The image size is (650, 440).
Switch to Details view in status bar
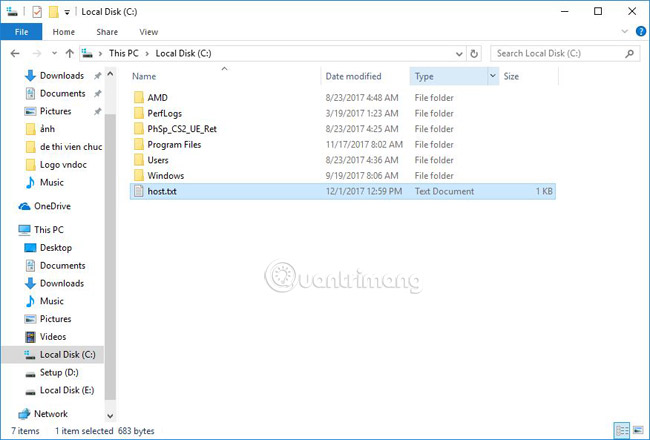pos(622,430)
